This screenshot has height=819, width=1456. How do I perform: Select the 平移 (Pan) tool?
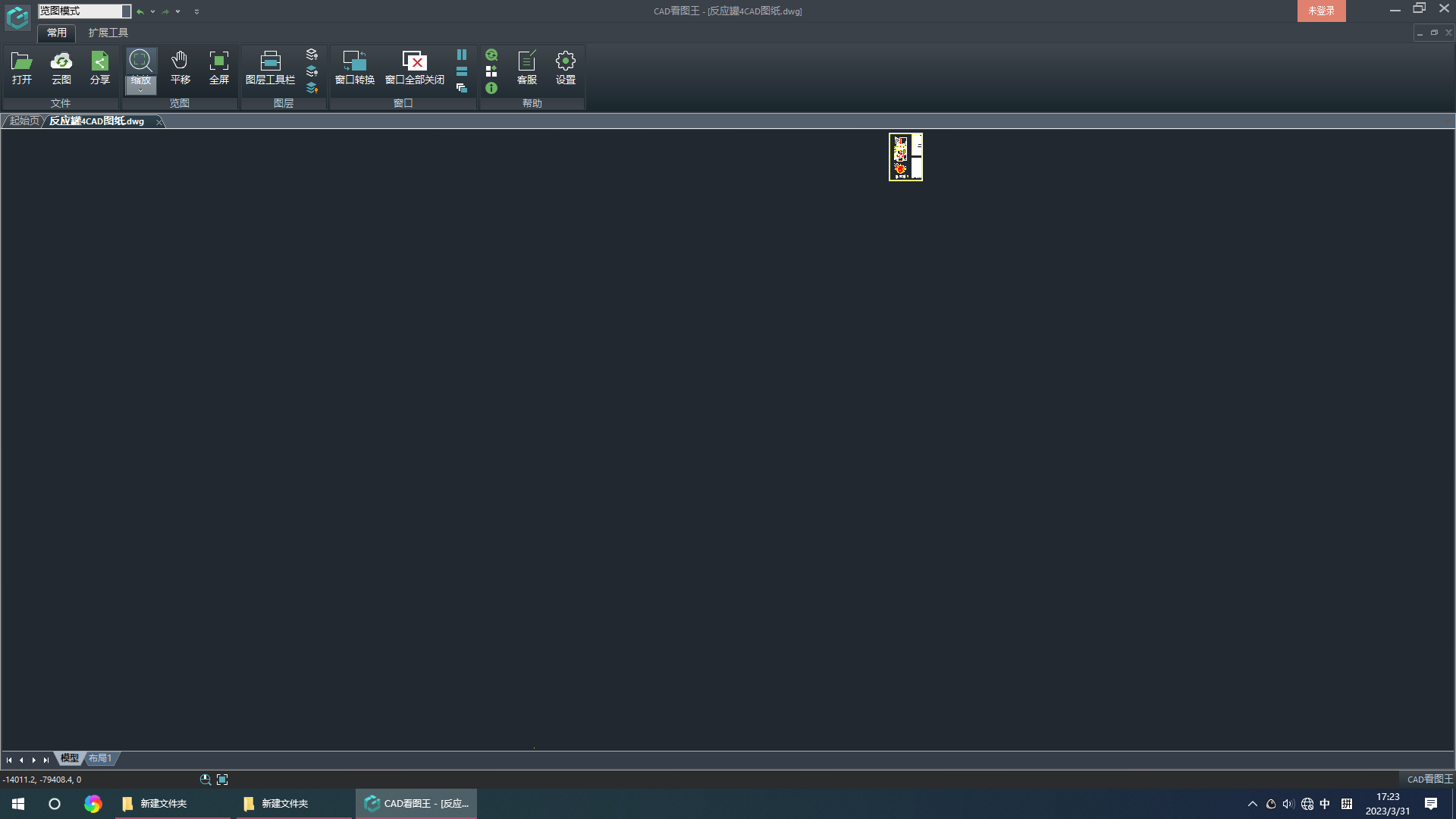tap(180, 68)
